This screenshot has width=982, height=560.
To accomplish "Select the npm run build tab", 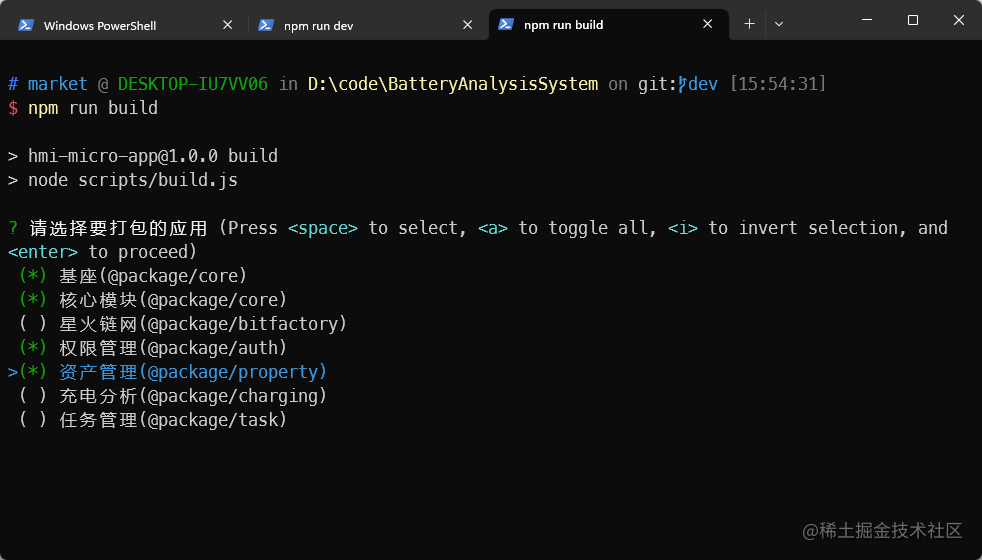I will (608, 24).
